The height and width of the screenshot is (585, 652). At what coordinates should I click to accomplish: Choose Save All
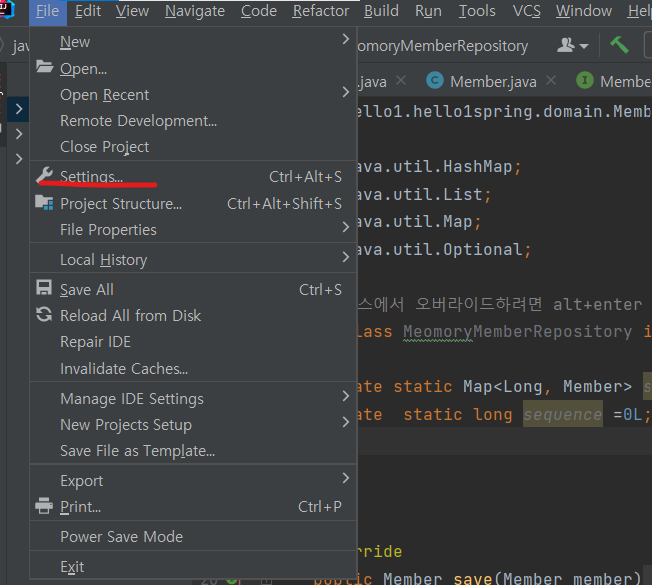click(x=193, y=290)
